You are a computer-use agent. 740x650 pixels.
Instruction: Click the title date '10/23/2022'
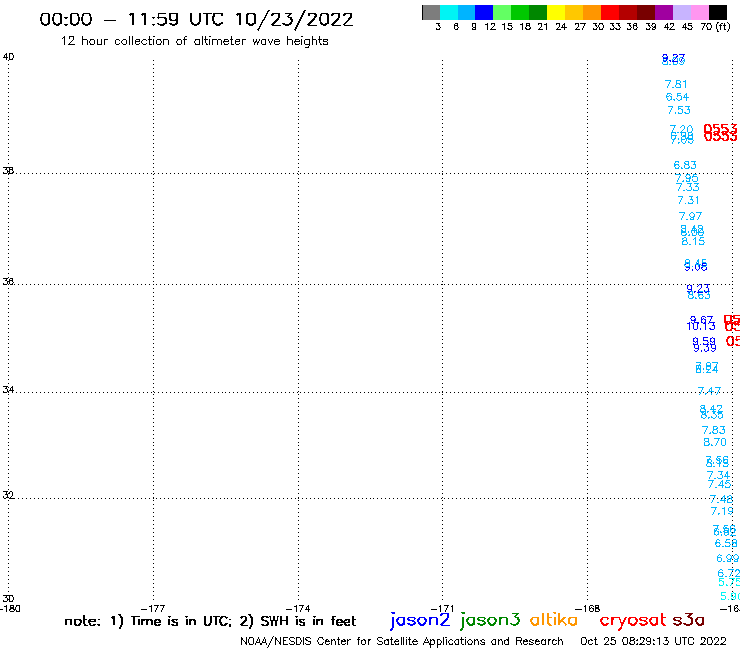pyautogui.click(x=294, y=19)
